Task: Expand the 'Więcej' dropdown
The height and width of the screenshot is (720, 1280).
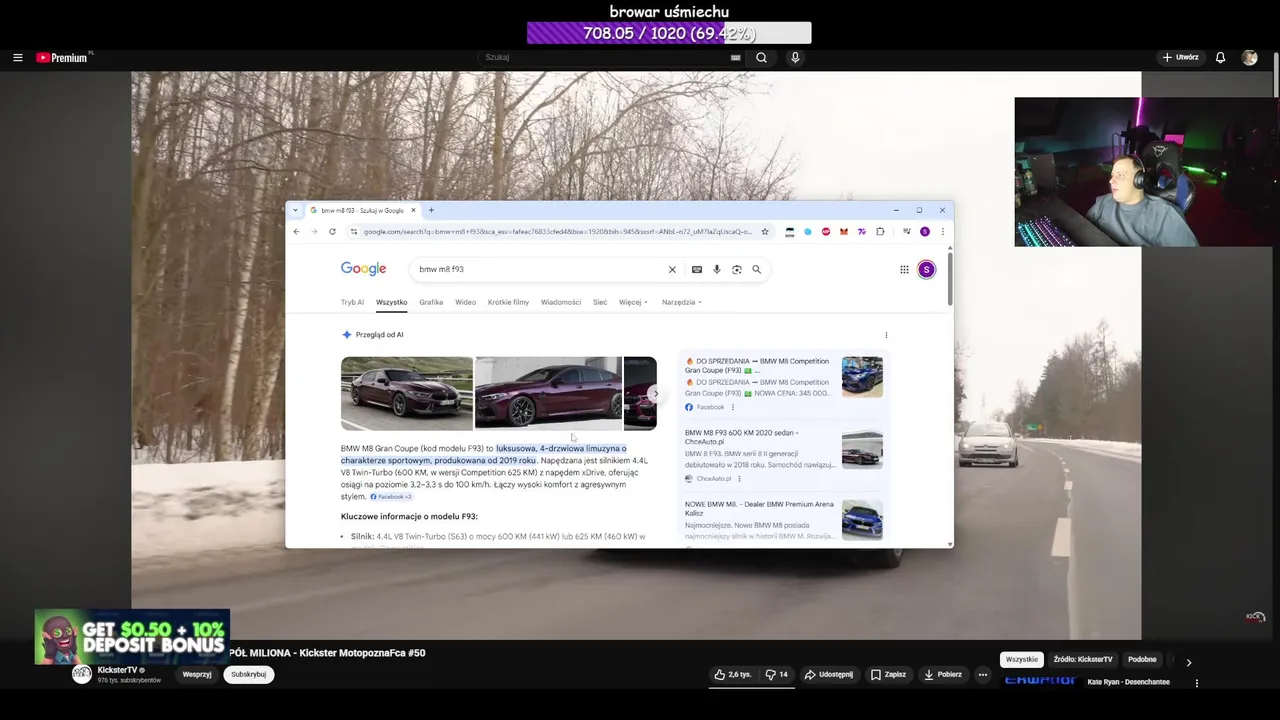Action: [x=633, y=302]
